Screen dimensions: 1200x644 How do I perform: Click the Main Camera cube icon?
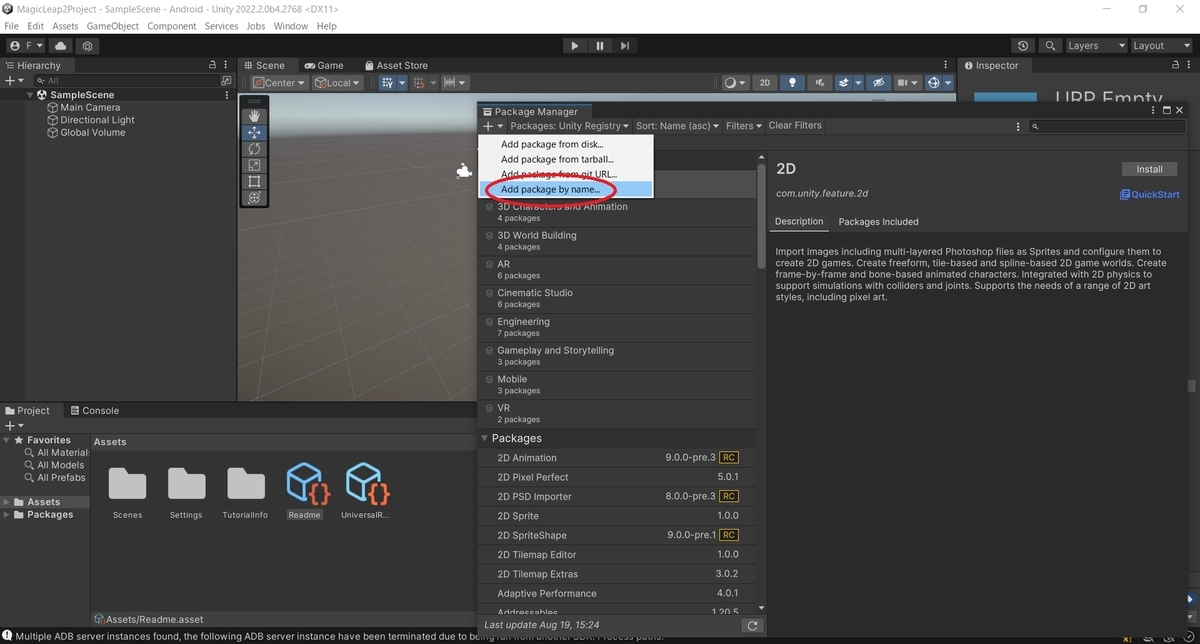click(x=53, y=107)
